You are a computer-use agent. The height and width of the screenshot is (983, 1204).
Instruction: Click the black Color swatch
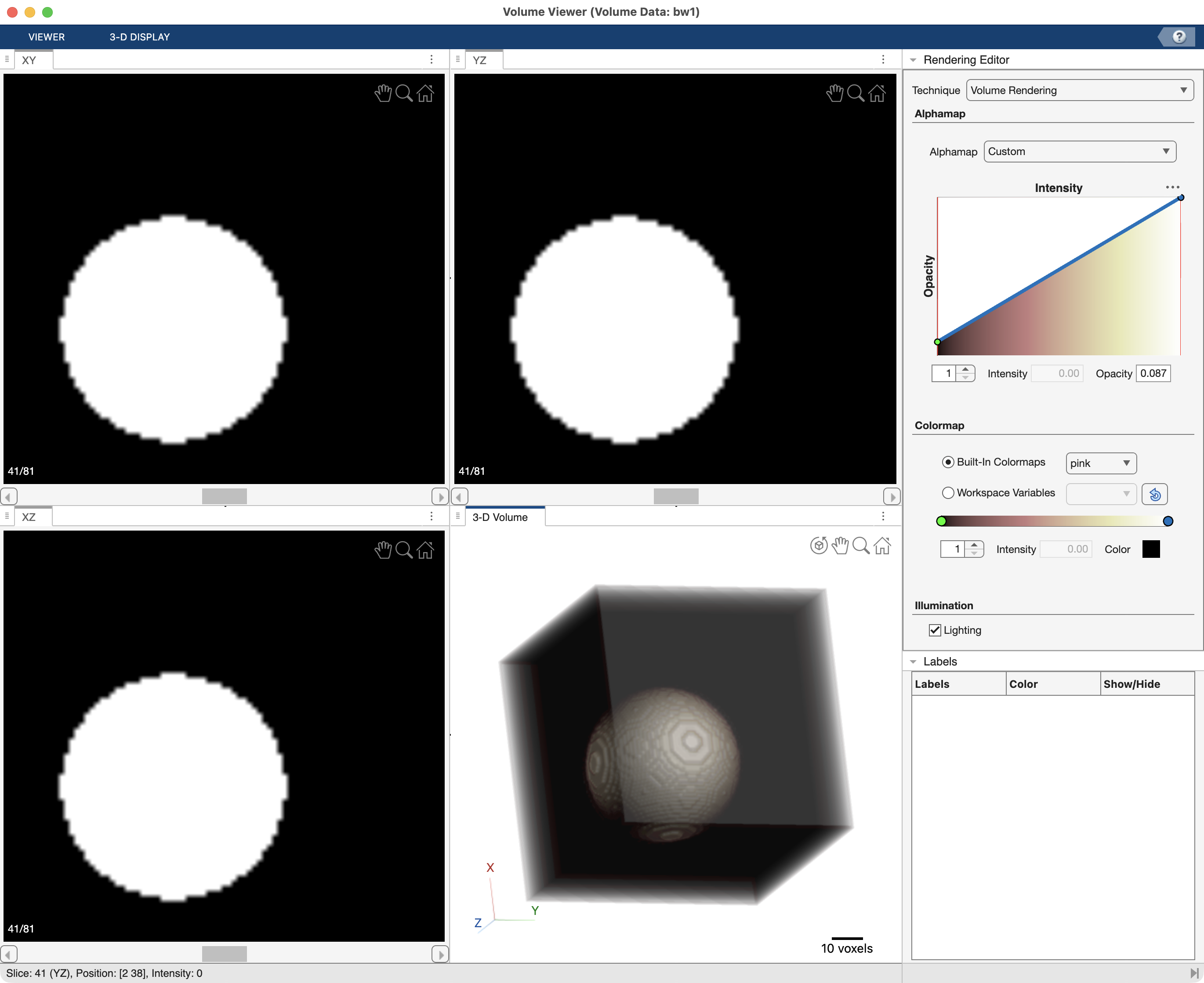tap(1151, 549)
